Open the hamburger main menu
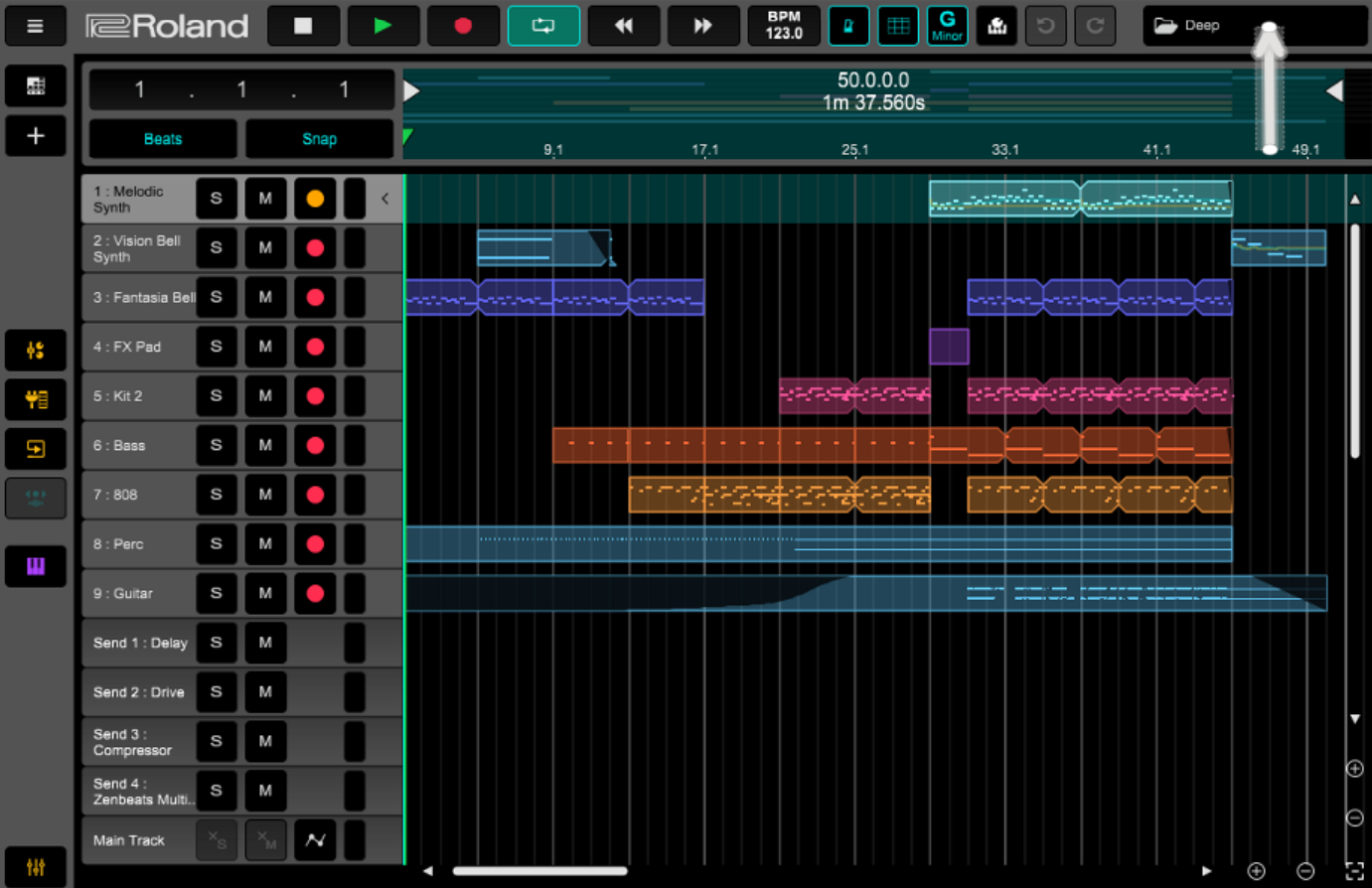 (x=35, y=26)
